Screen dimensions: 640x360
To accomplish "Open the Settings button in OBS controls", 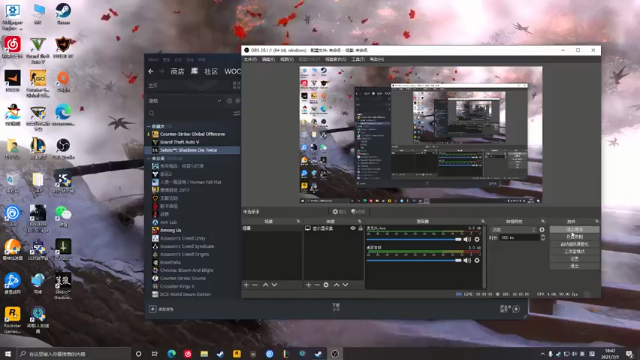I will 574,259.
